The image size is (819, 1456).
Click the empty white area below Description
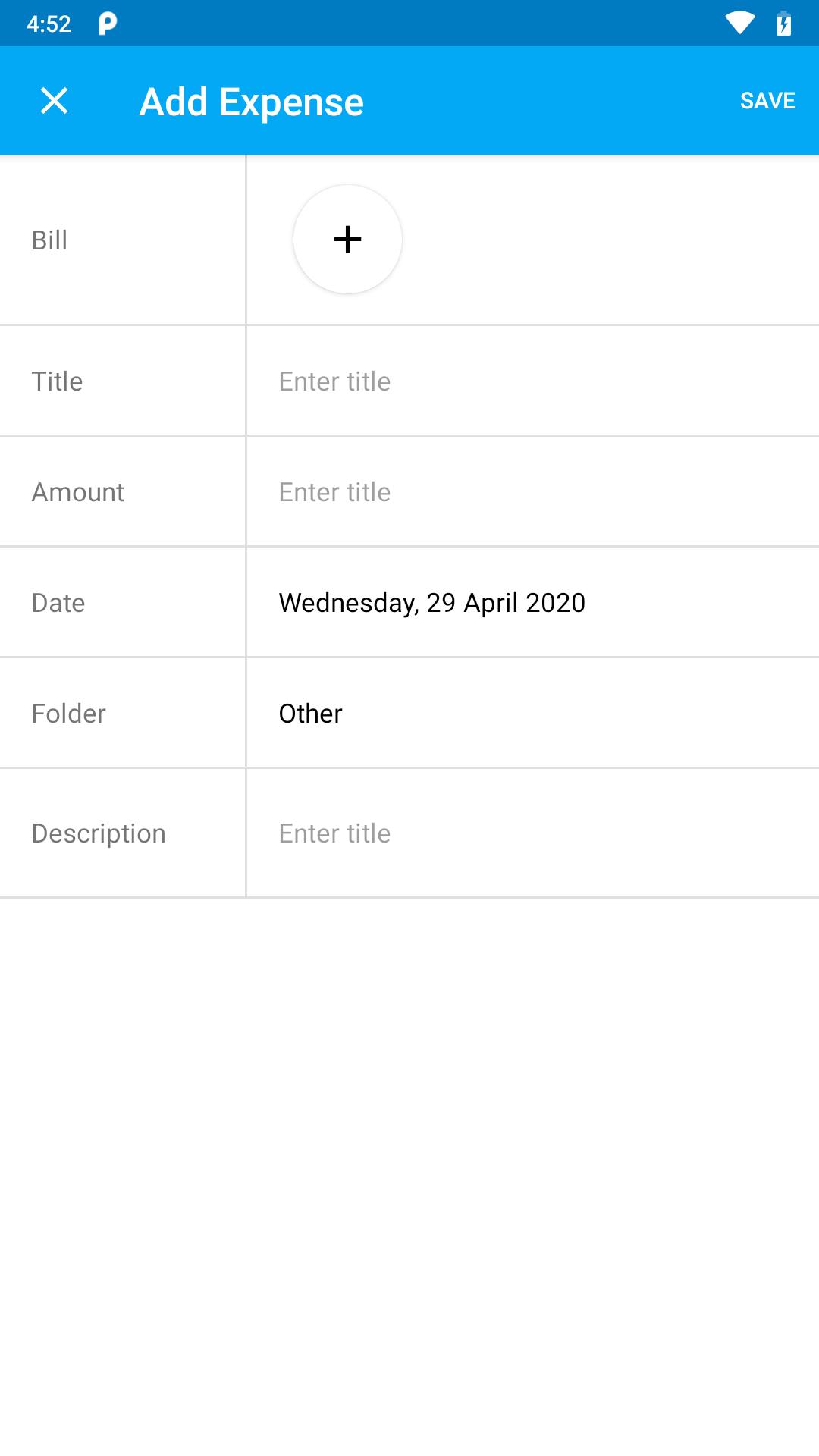click(409, 1175)
